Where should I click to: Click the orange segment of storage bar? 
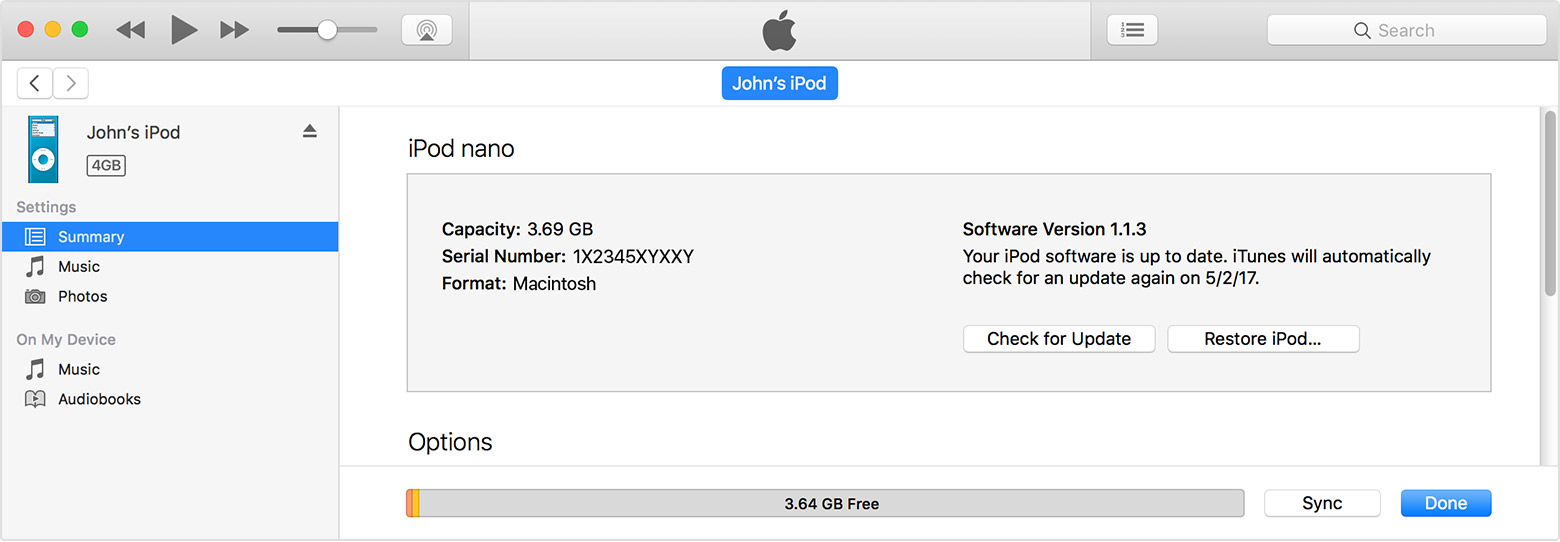tap(410, 503)
